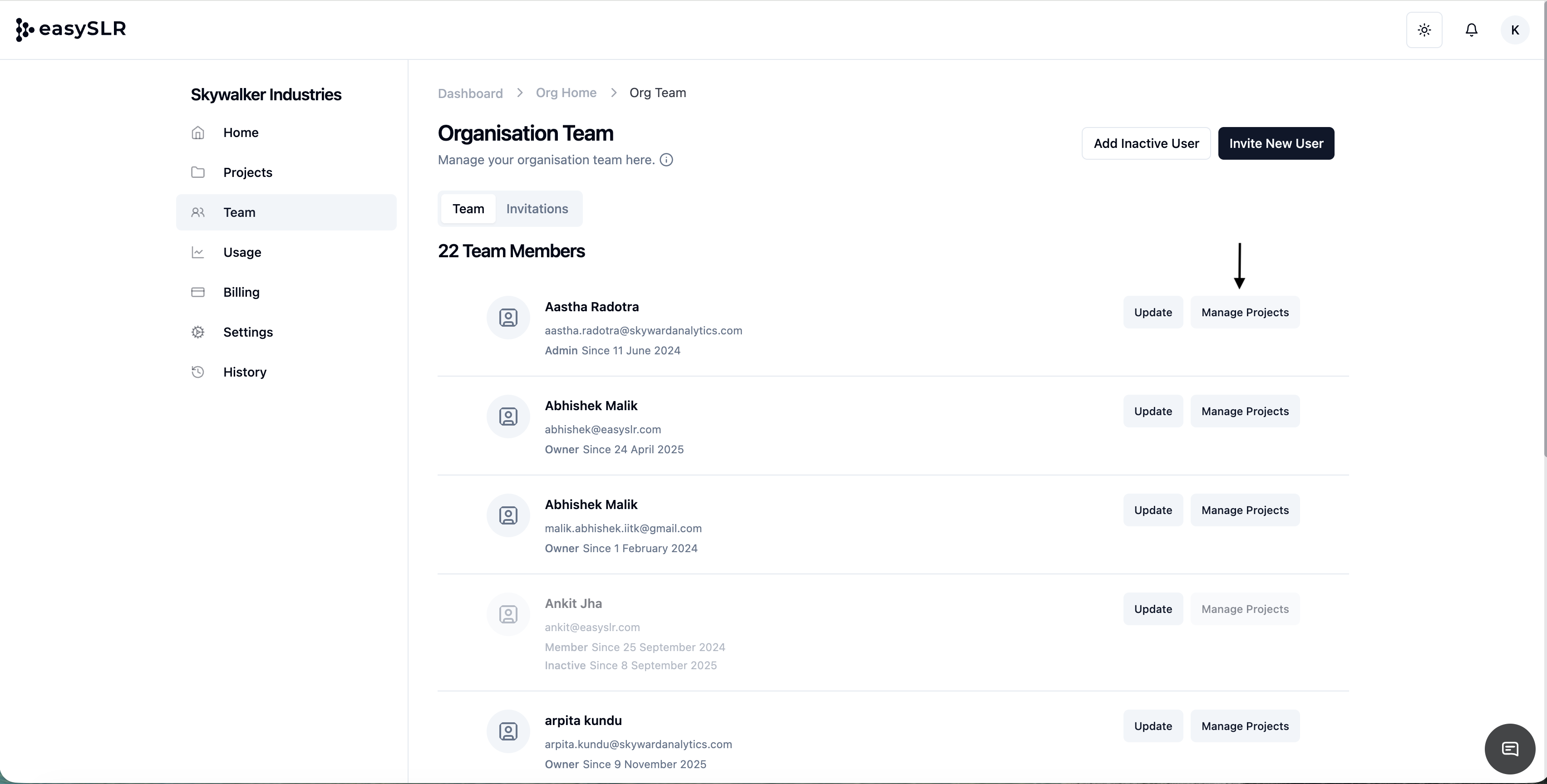Toggle the light/dark theme sun icon

[x=1424, y=30]
